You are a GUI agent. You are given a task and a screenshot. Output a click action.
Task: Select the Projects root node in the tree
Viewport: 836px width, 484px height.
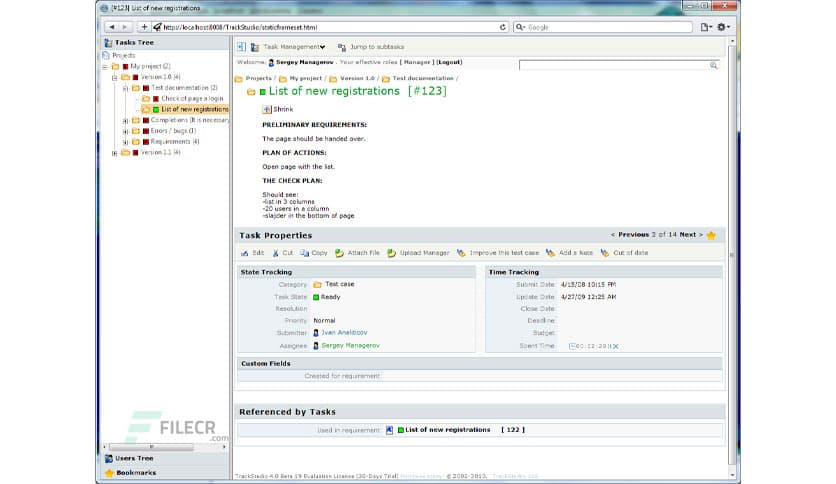(124, 55)
